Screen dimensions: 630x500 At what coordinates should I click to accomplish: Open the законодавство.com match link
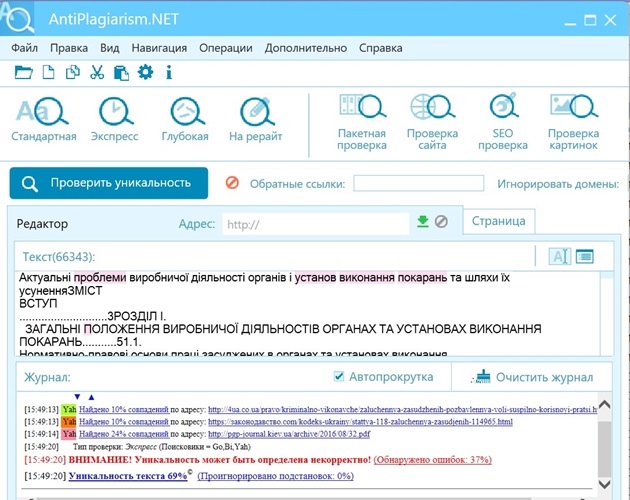point(360,422)
